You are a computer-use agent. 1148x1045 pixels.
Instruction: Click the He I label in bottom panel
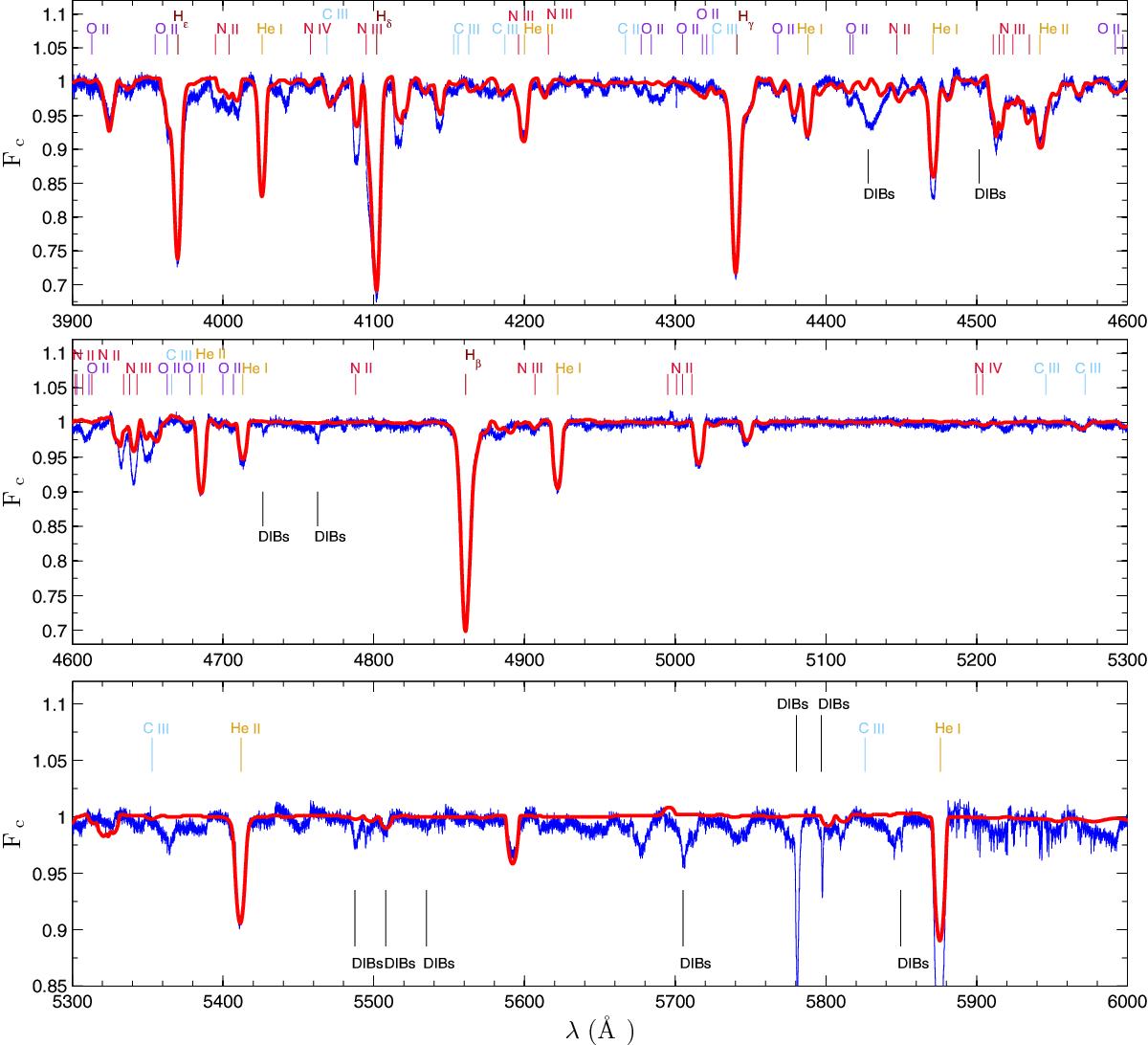click(x=947, y=728)
